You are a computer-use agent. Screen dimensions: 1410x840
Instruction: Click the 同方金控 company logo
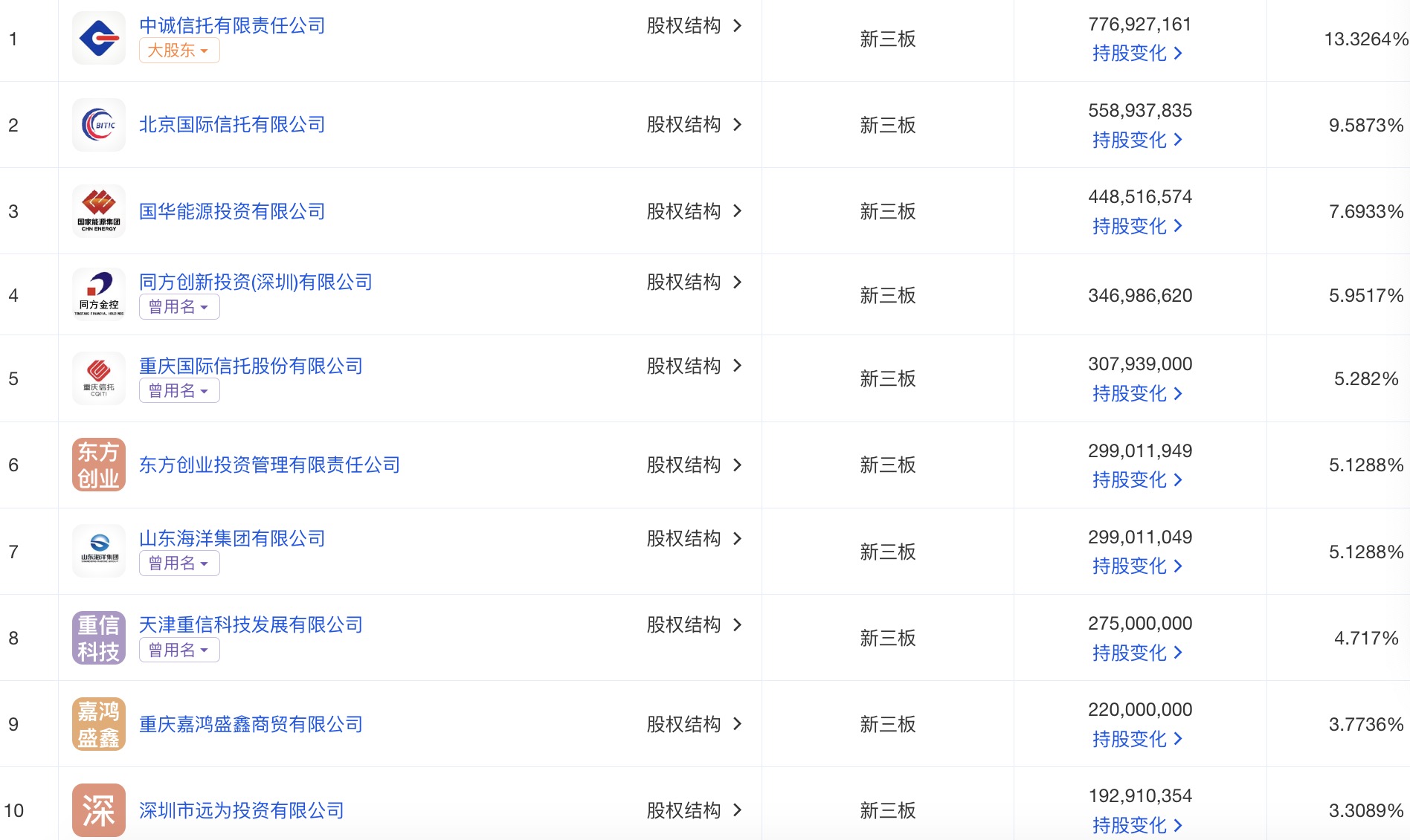point(99,294)
